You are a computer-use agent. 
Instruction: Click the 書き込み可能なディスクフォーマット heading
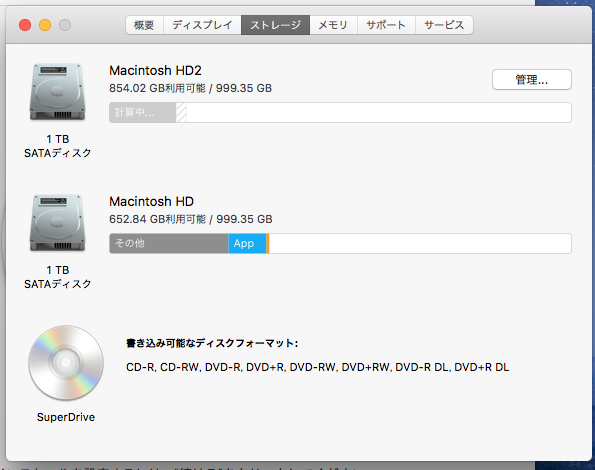(212, 343)
